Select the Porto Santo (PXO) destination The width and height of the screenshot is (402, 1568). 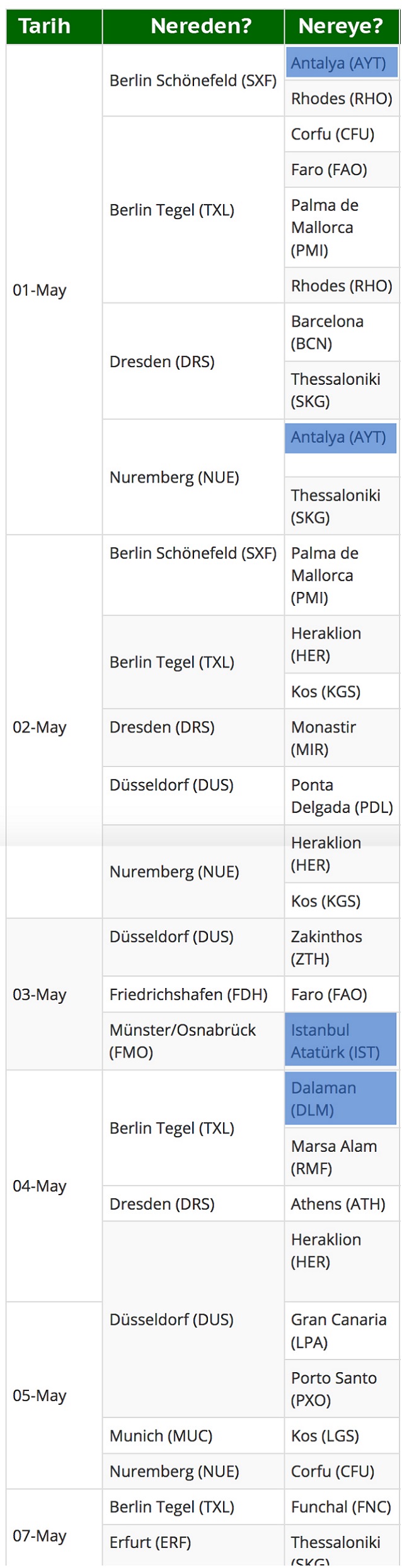coord(334,1389)
